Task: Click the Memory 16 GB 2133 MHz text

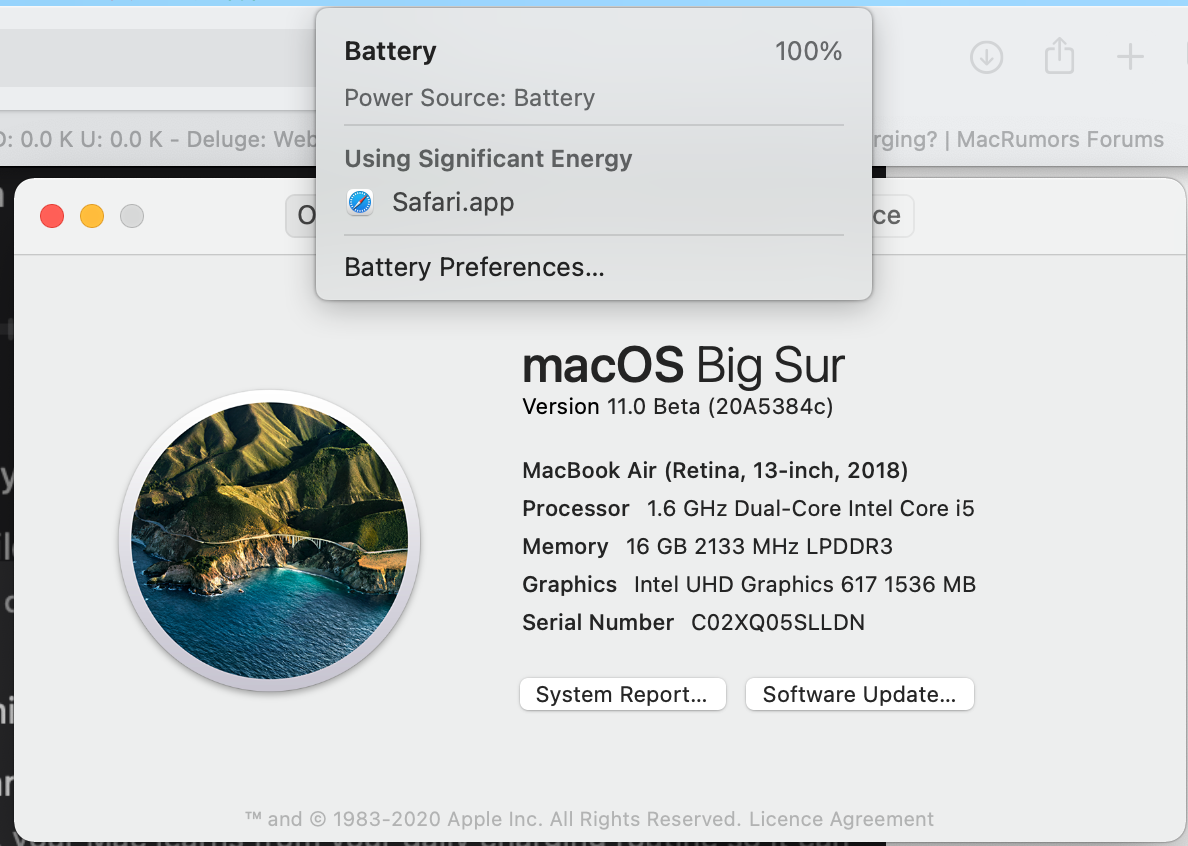Action: tap(708, 546)
